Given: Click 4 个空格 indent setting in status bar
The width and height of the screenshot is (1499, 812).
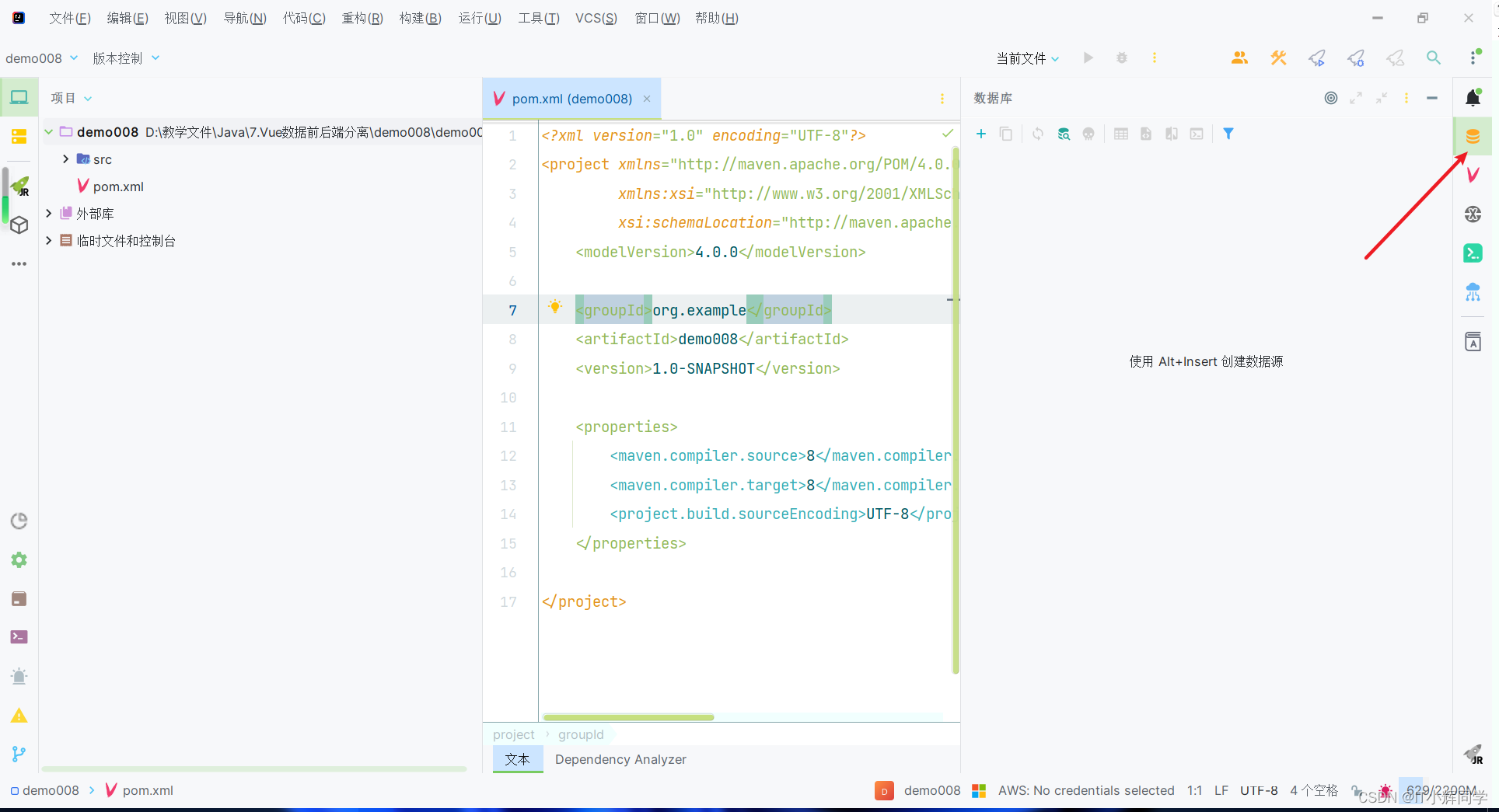Looking at the screenshot, I should (x=1314, y=790).
